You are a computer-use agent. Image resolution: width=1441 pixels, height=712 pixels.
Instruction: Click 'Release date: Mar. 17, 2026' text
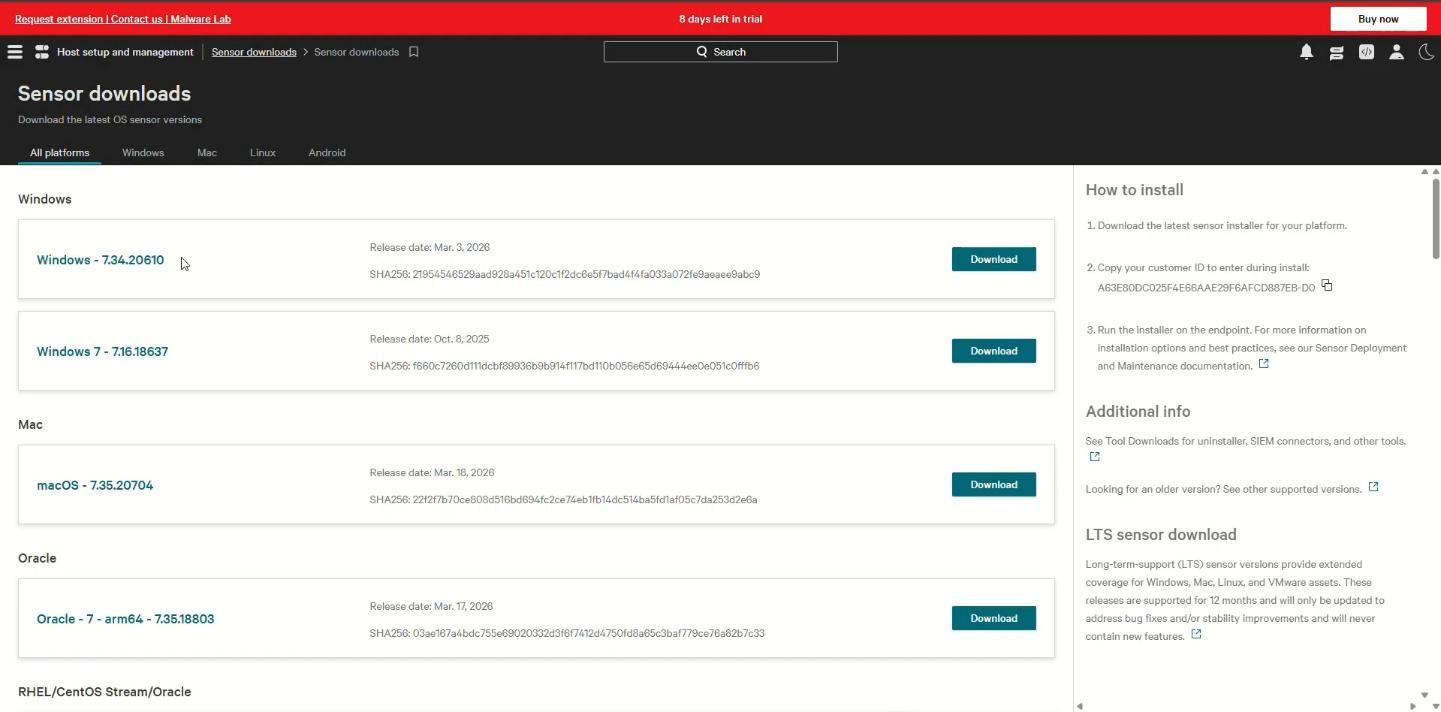coord(431,606)
